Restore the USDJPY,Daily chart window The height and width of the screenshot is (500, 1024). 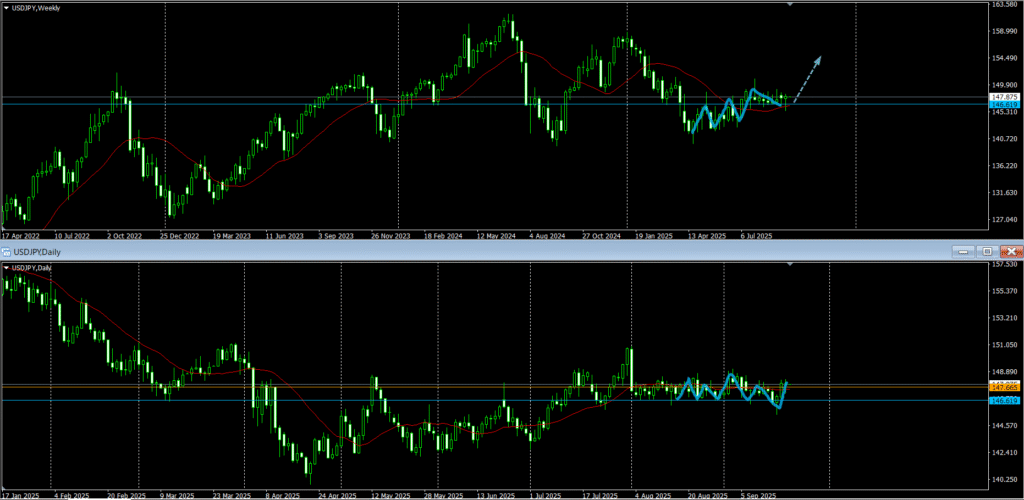click(987, 251)
